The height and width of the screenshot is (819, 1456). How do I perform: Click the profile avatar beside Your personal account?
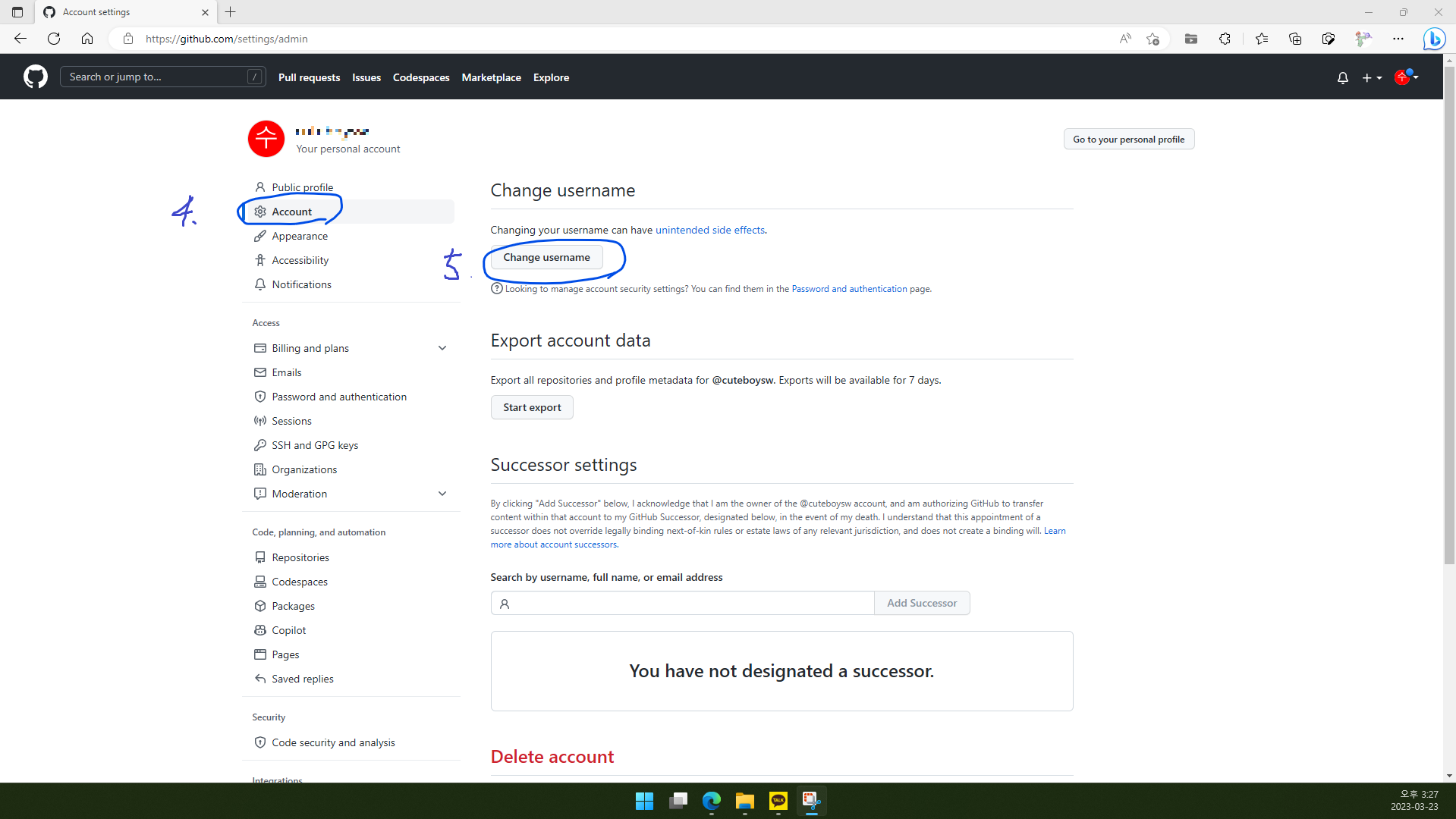click(266, 139)
